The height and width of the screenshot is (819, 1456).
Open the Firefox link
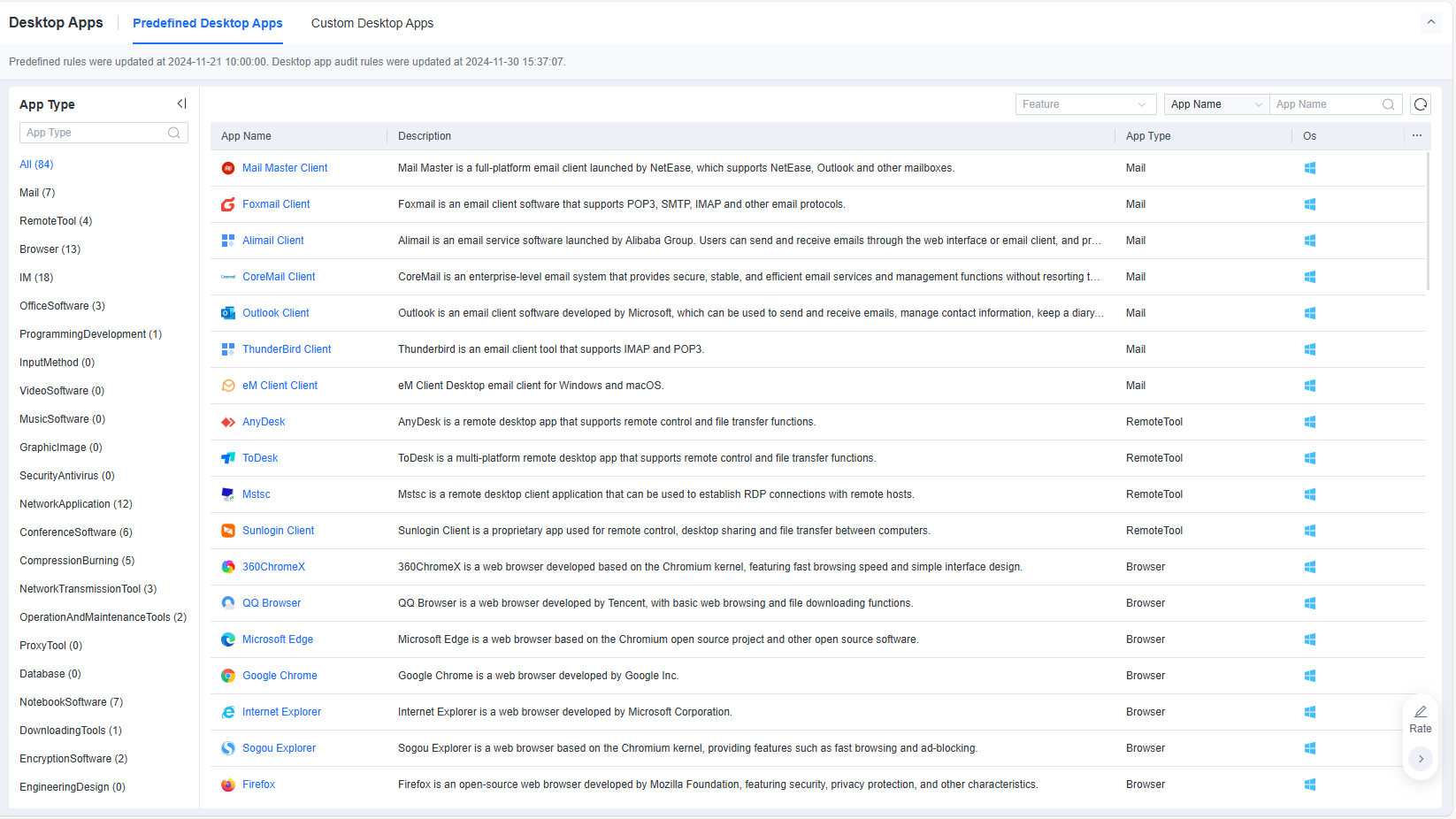coord(259,785)
